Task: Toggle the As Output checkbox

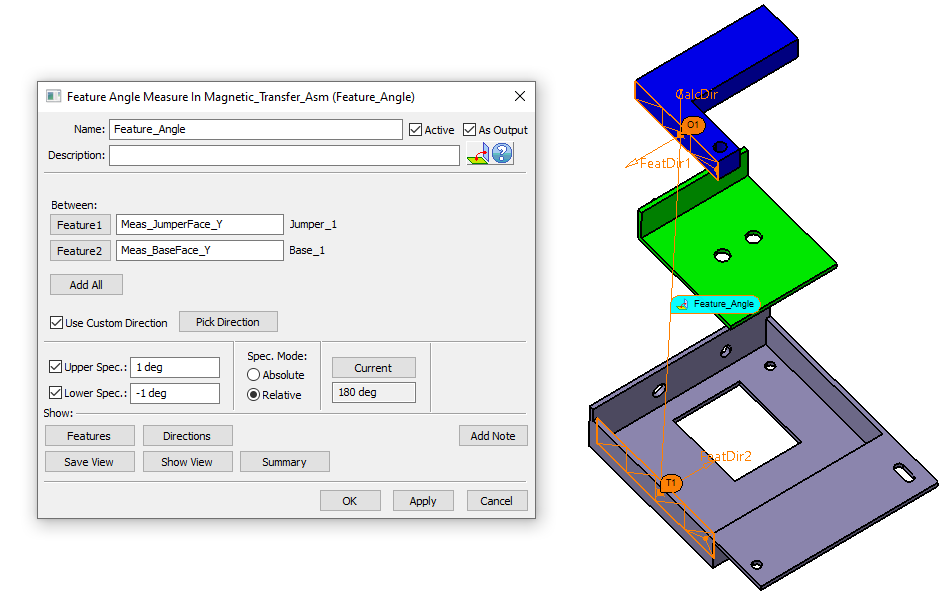Action: coord(470,130)
